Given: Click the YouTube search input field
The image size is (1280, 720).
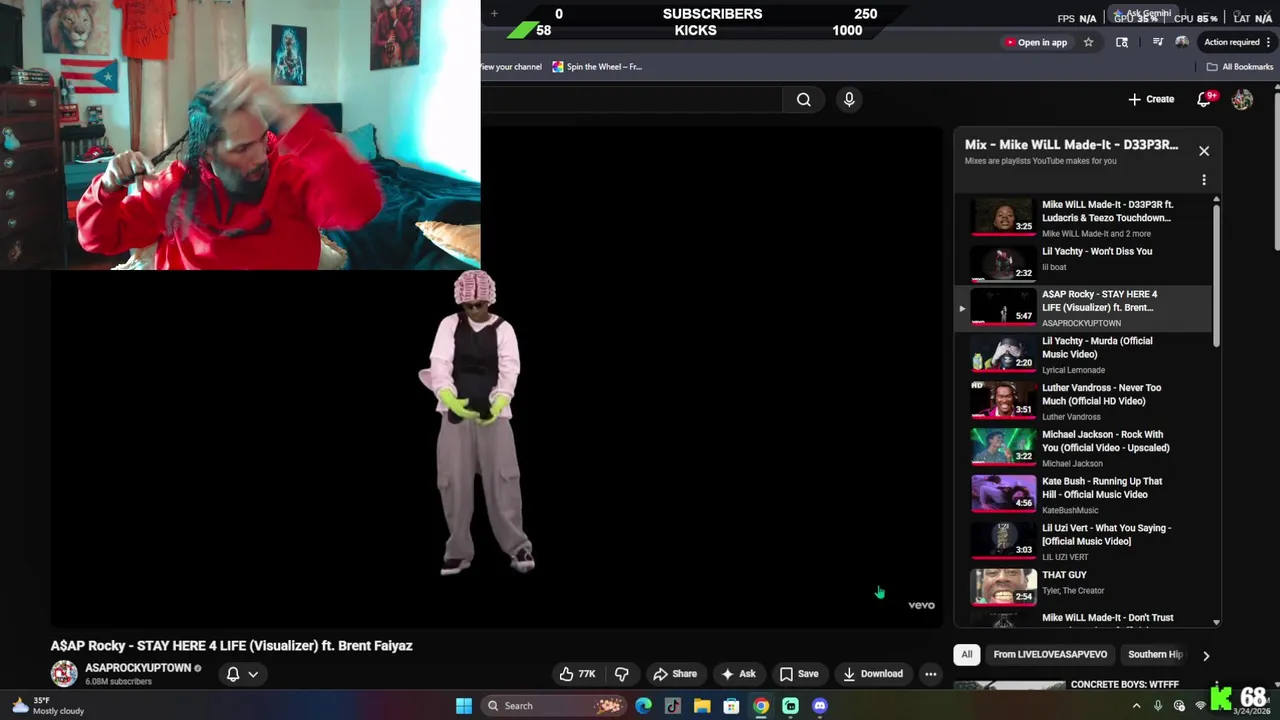Looking at the screenshot, I should click(x=632, y=99).
